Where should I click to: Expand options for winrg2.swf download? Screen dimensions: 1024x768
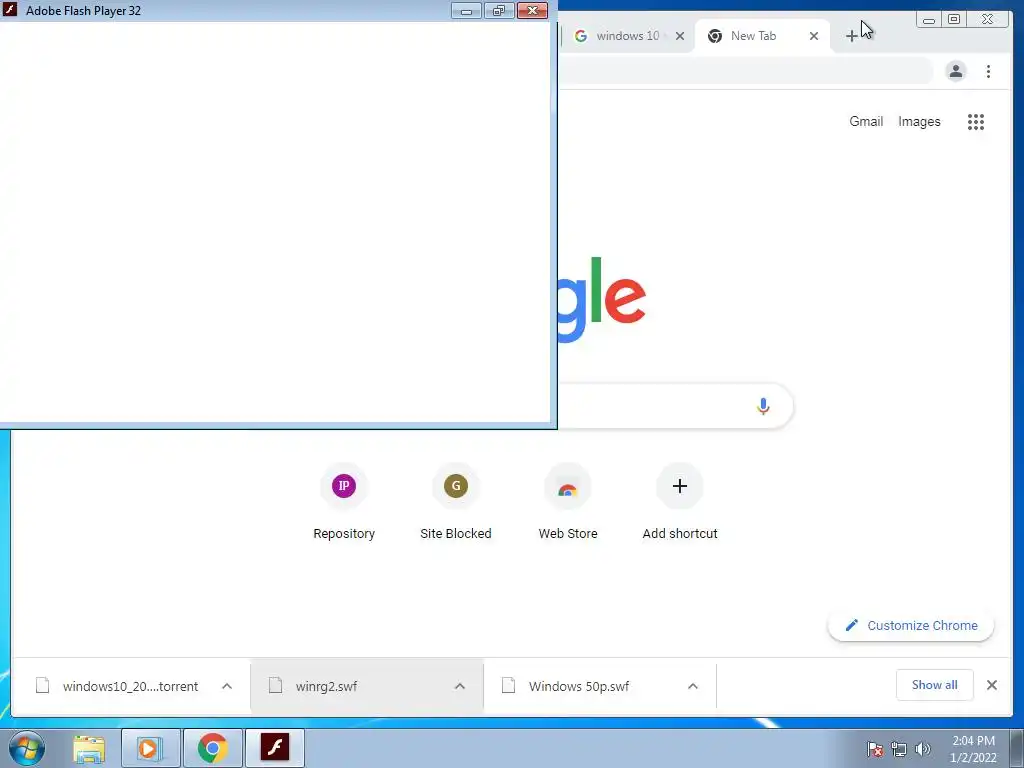coord(460,686)
